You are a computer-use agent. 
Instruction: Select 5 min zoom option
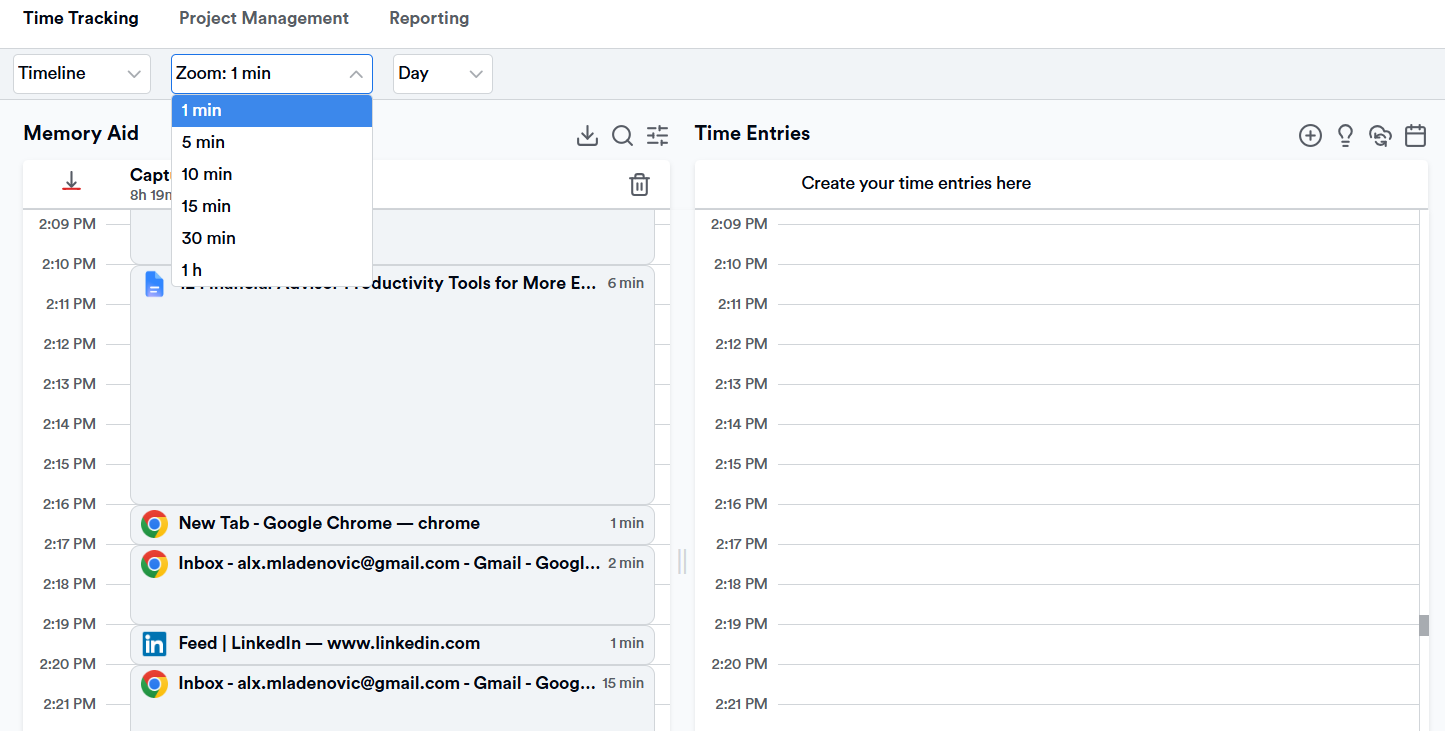pyautogui.click(x=272, y=143)
